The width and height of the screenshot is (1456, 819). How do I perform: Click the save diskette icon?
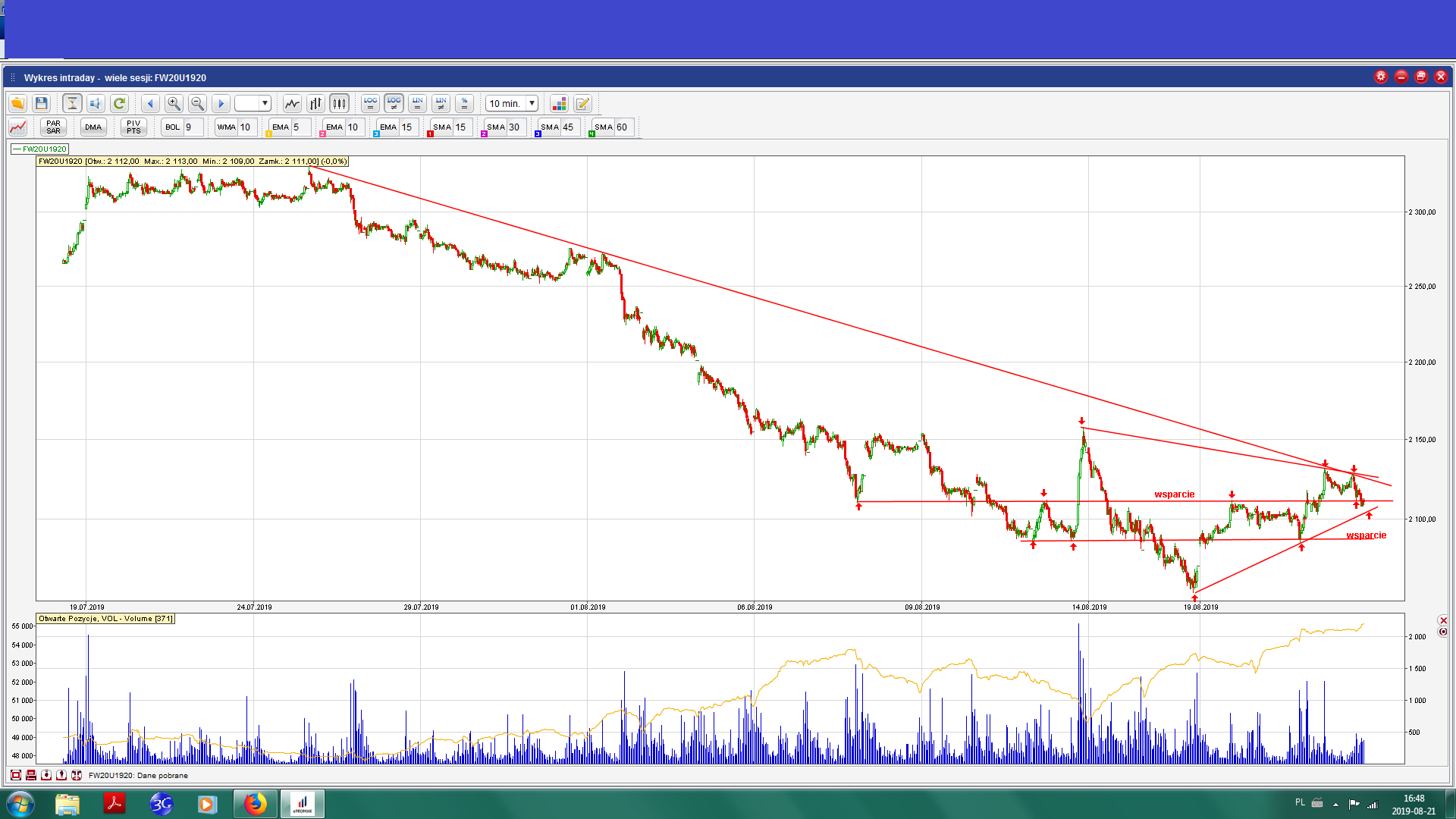pyautogui.click(x=42, y=104)
